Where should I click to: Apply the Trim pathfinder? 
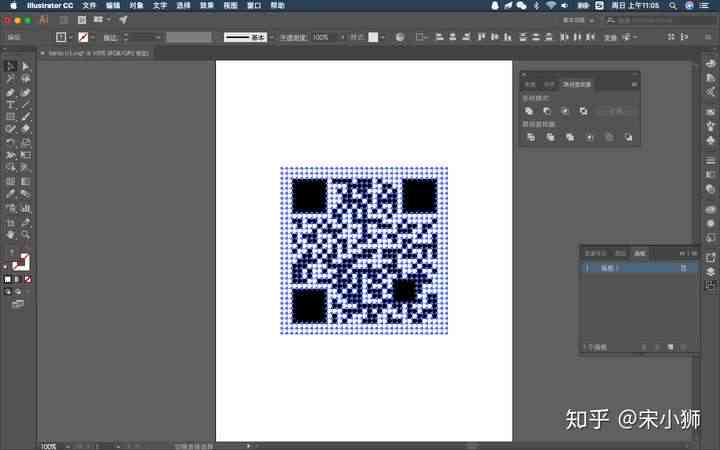[550, 137]
